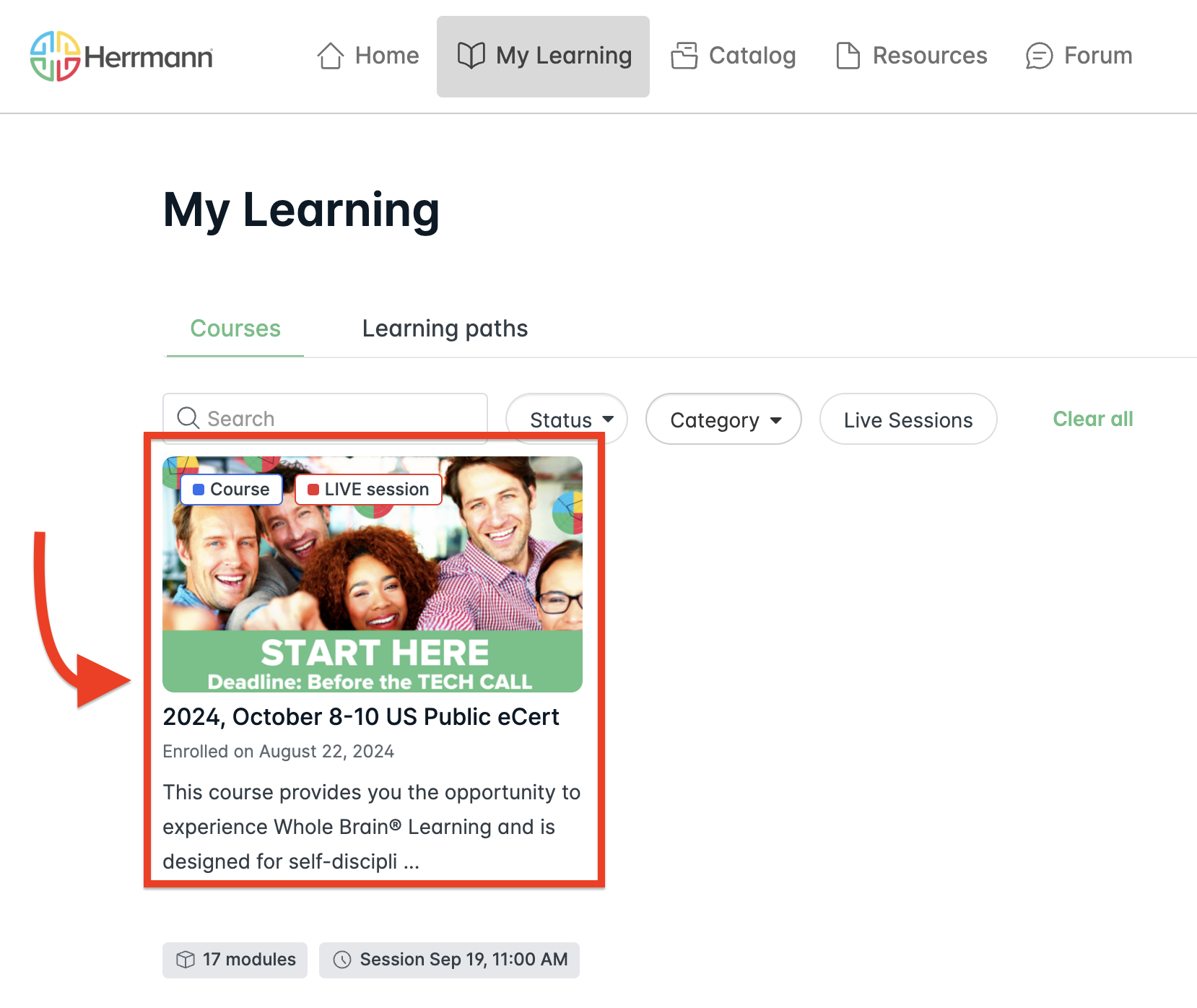Screen dimensions: 1197x1008
Task: Click the Clear all link
Action: point(1093,419)
